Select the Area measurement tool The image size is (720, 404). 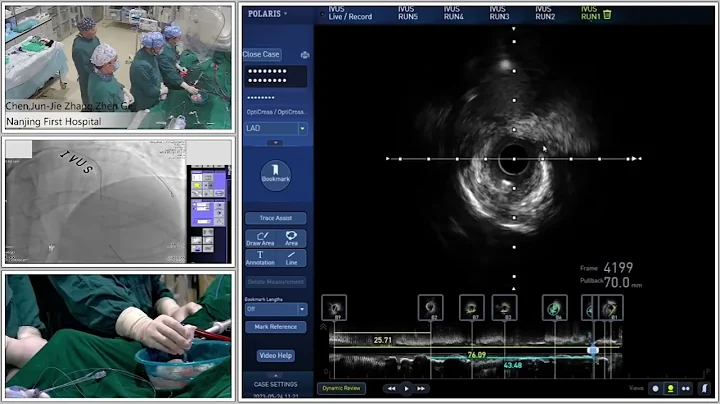pos(291,238)
